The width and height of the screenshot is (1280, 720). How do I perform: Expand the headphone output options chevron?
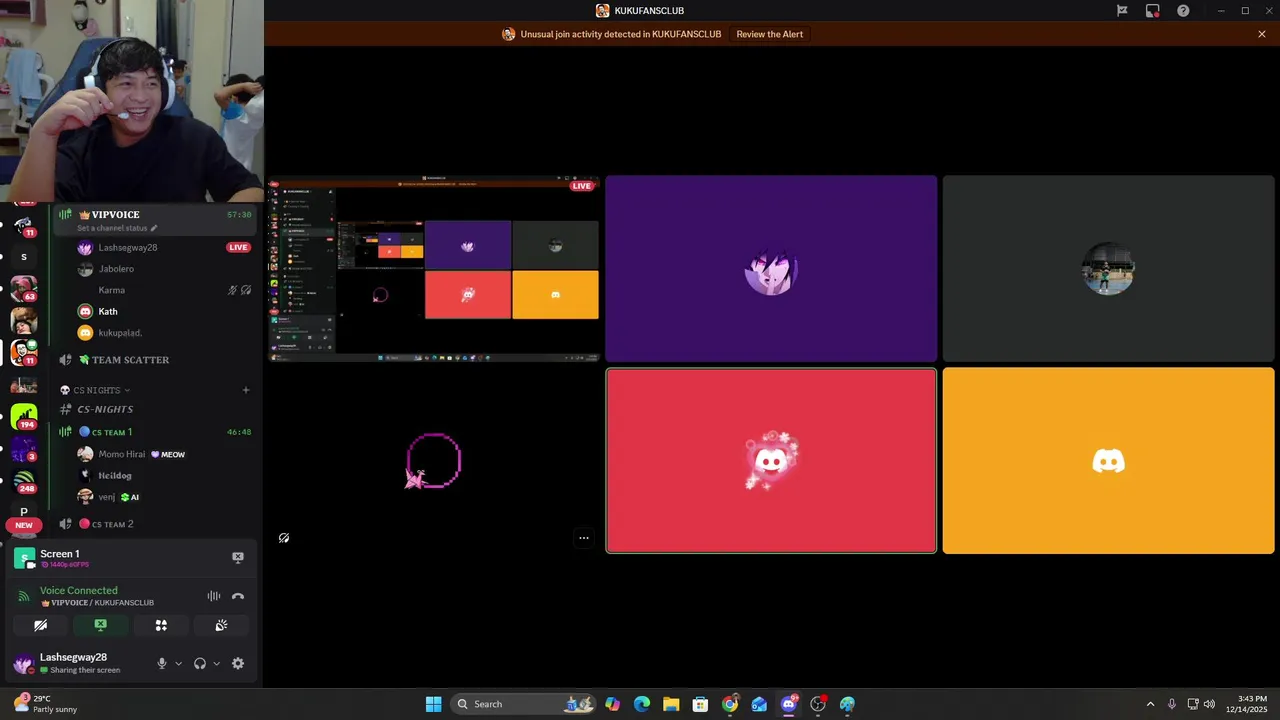[216, 663]
